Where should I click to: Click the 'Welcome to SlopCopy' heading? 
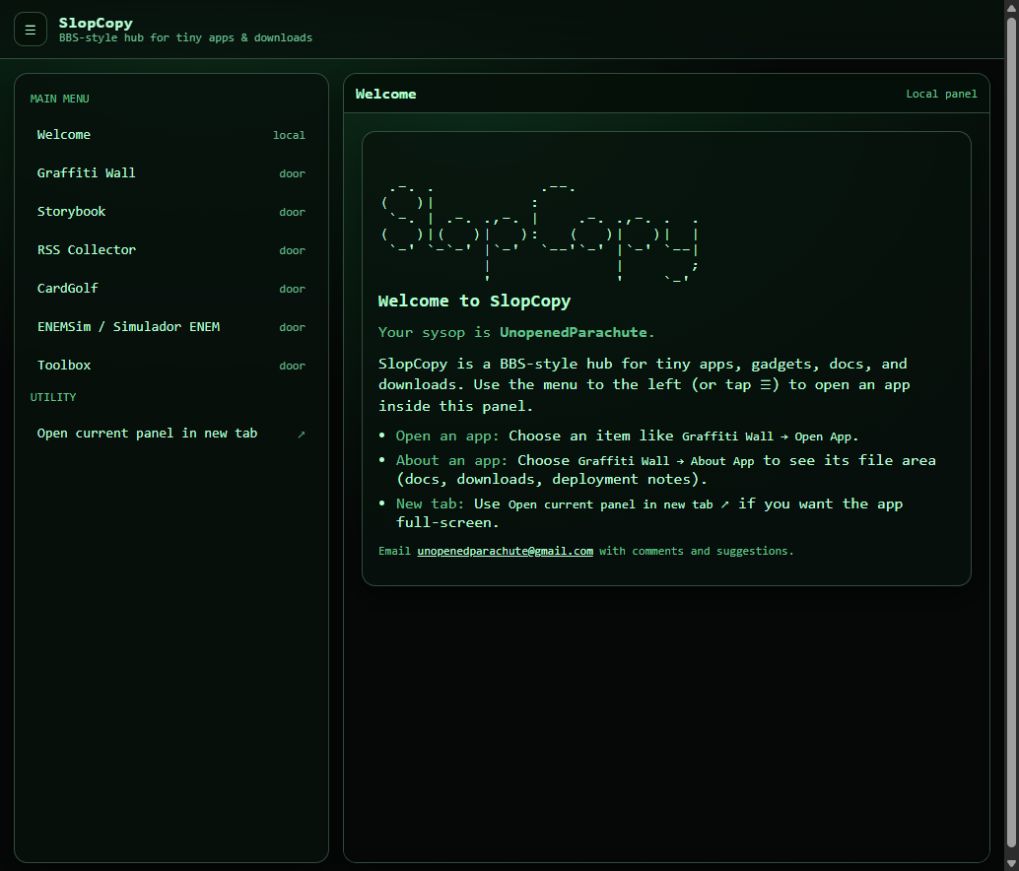[474, 301]
